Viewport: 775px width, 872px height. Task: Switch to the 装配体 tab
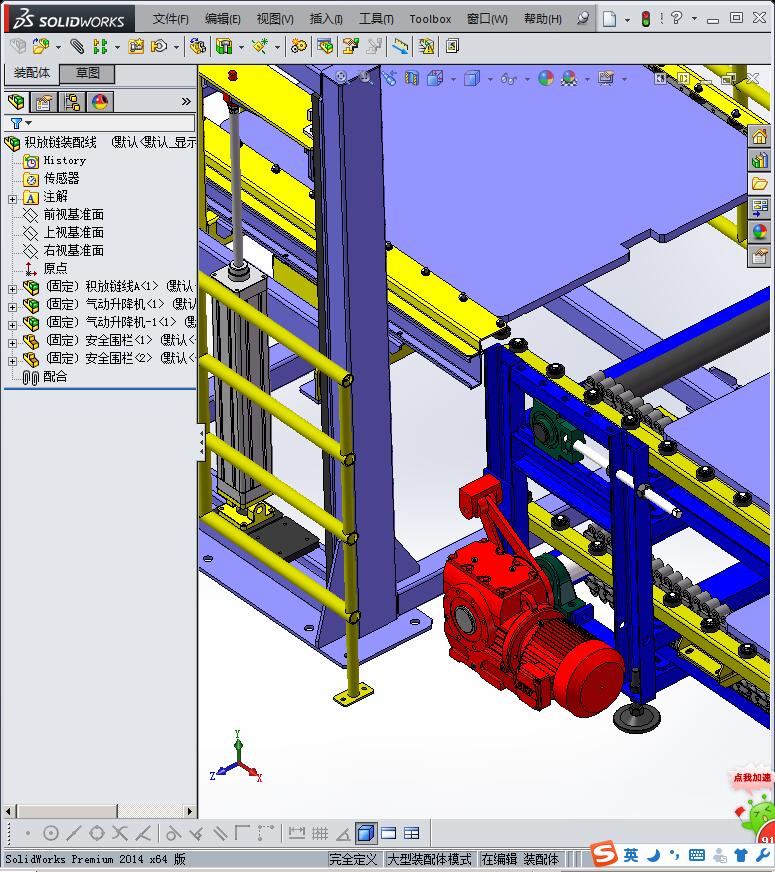tap(32, 73)
